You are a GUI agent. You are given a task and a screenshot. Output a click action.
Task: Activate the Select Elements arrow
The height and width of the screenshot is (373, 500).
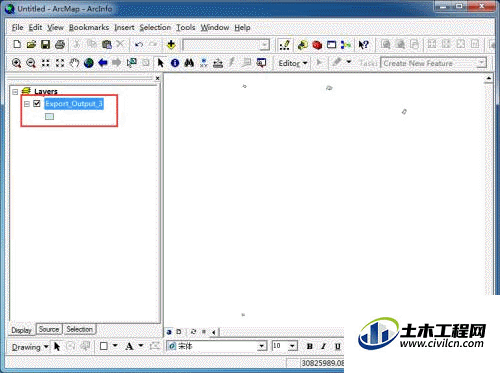(161, 63)
